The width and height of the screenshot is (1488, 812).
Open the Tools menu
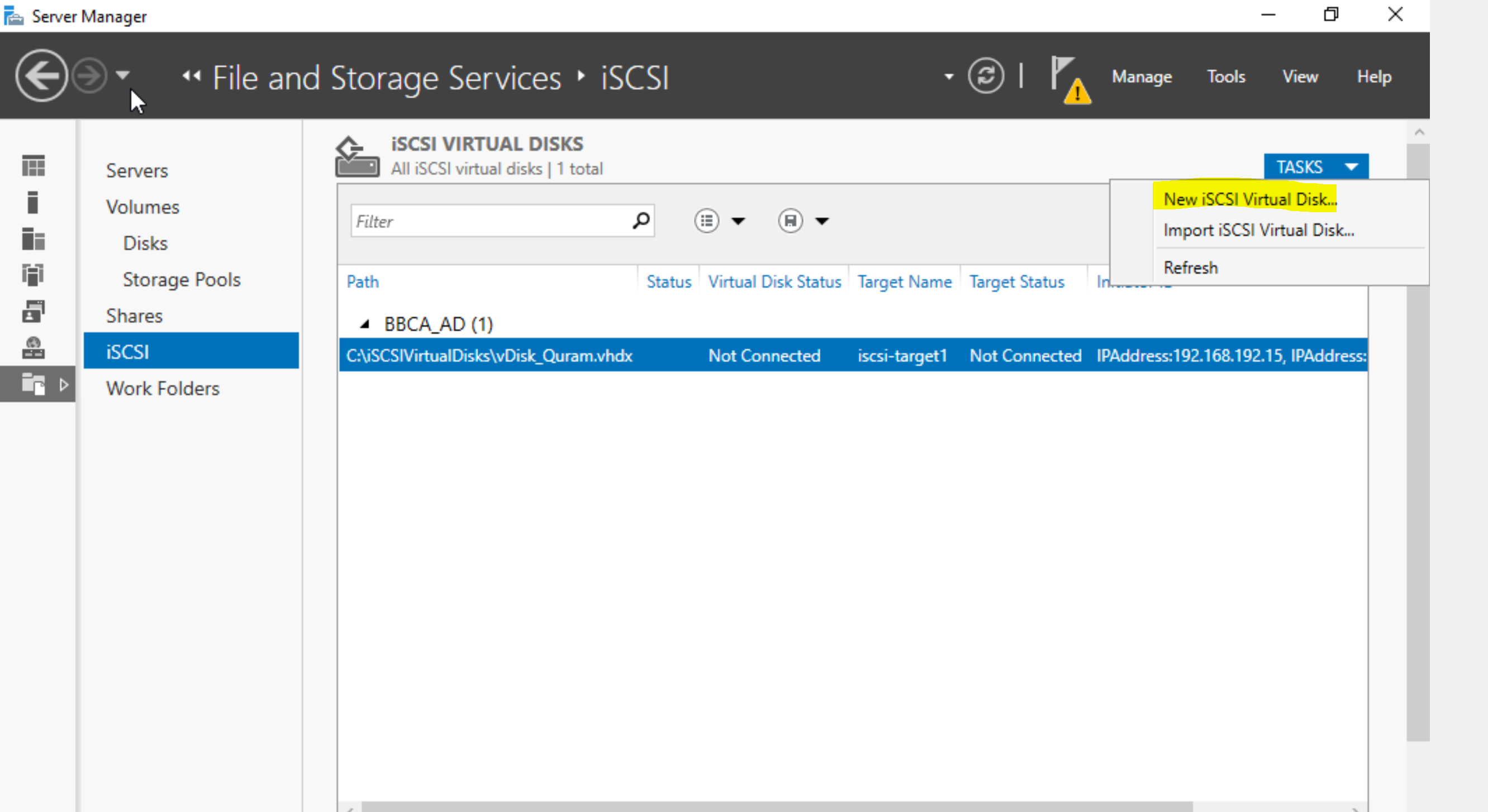coord(1226,77)
